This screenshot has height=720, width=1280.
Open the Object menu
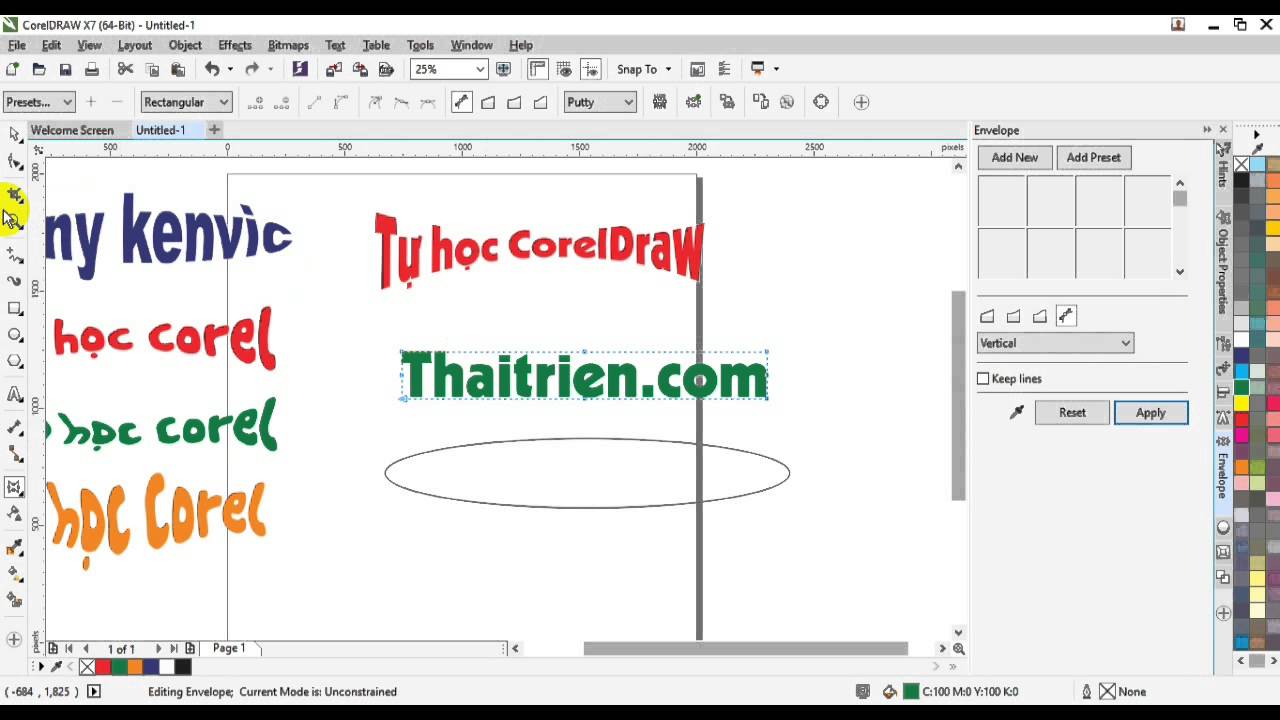(185, 45)
